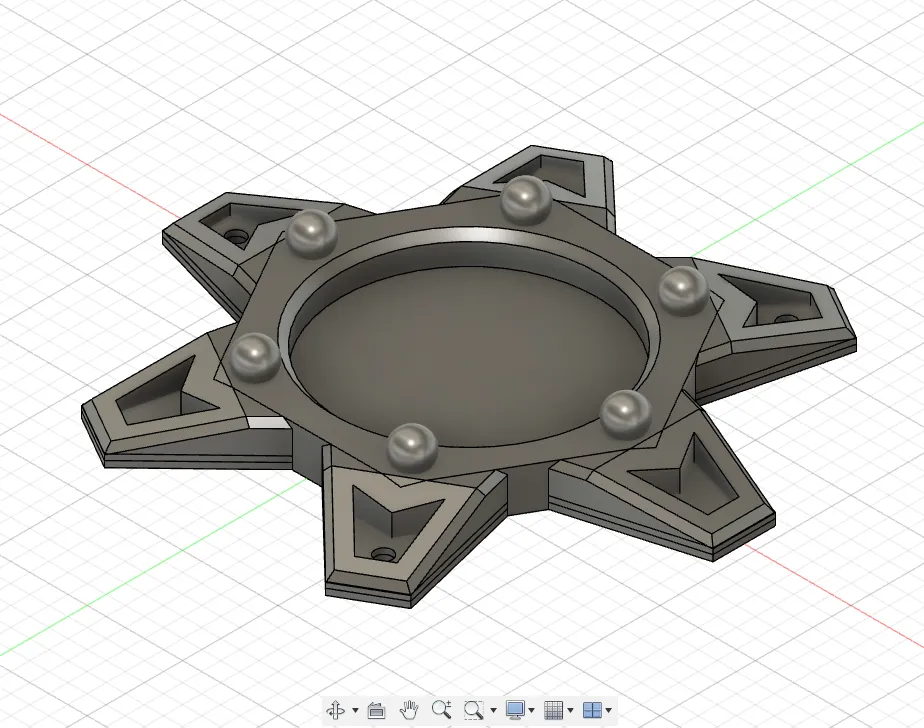Select the small hole in the upper-left arm pocket
The height and width of the screenshot is (728, 924).
click(x=236, y=236)
